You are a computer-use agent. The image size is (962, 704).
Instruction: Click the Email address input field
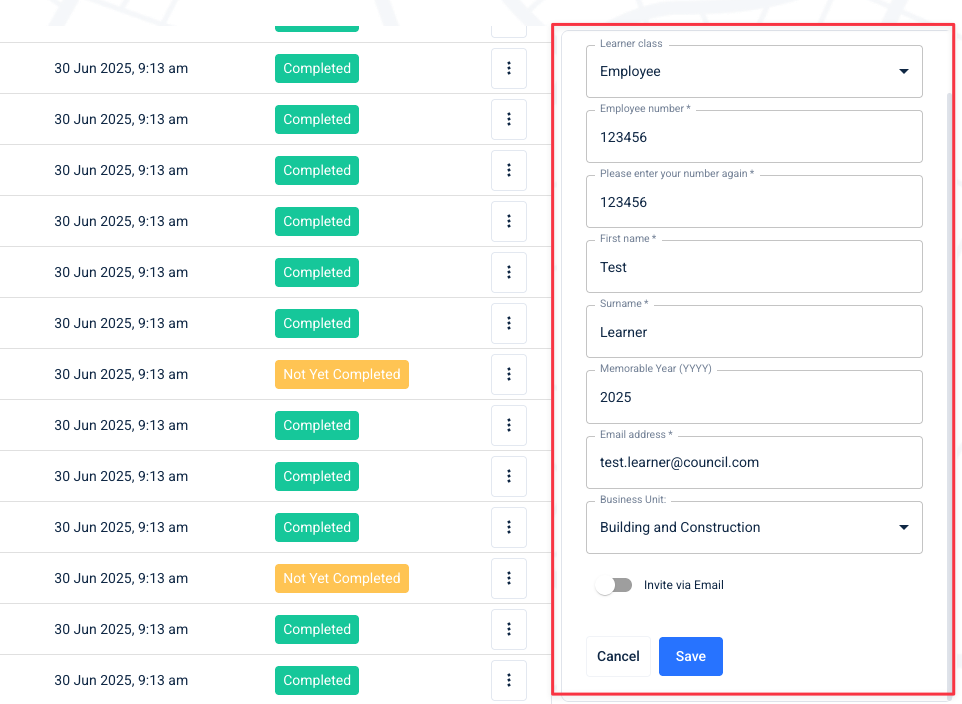[x=754, y=462]
